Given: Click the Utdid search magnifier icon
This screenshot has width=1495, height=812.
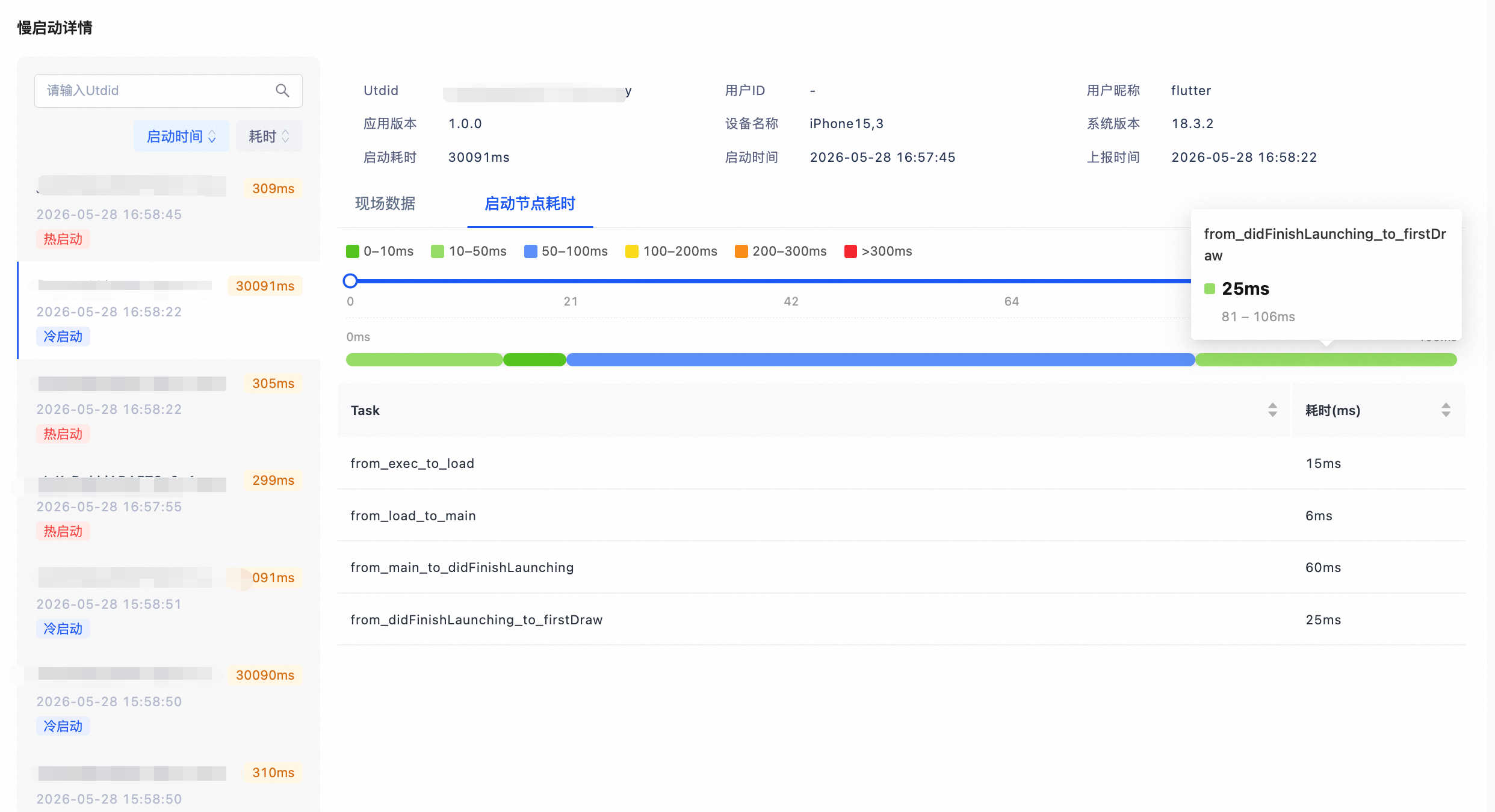Looking at the screenshot, I should [282, 90].
